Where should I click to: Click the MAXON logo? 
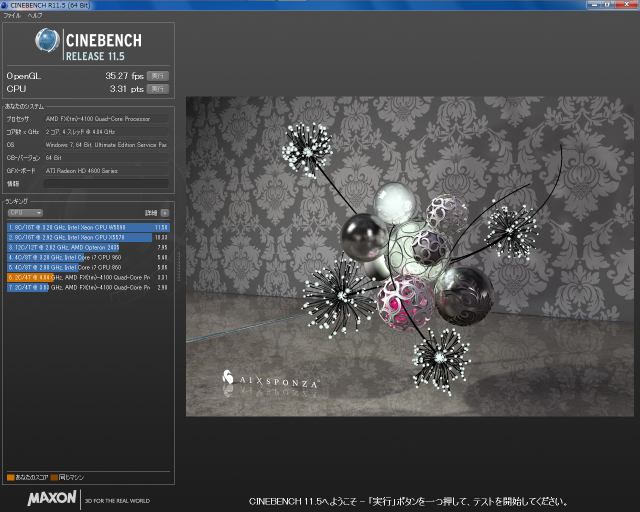[52, 498]
